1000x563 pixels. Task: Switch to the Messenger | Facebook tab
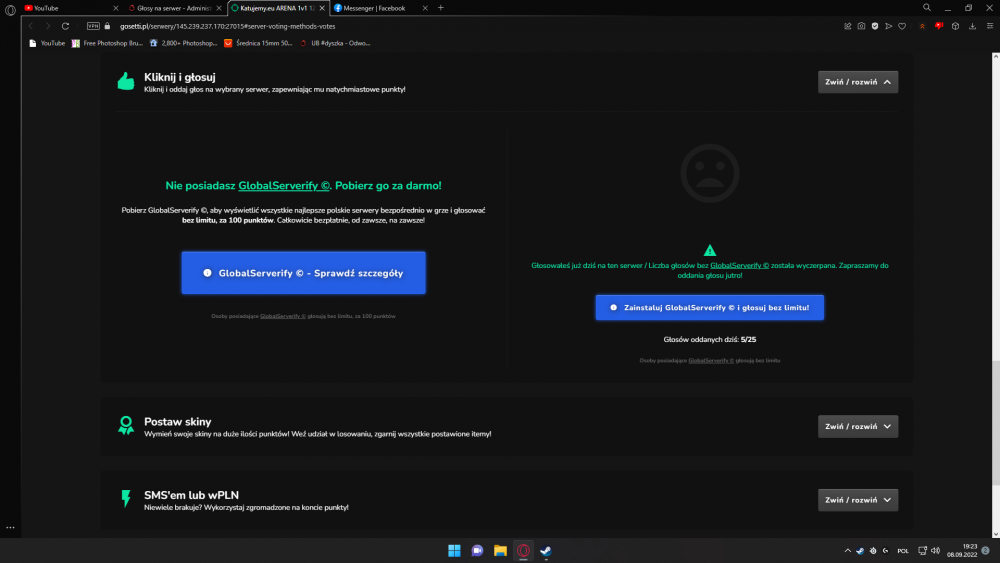(380, 8)
